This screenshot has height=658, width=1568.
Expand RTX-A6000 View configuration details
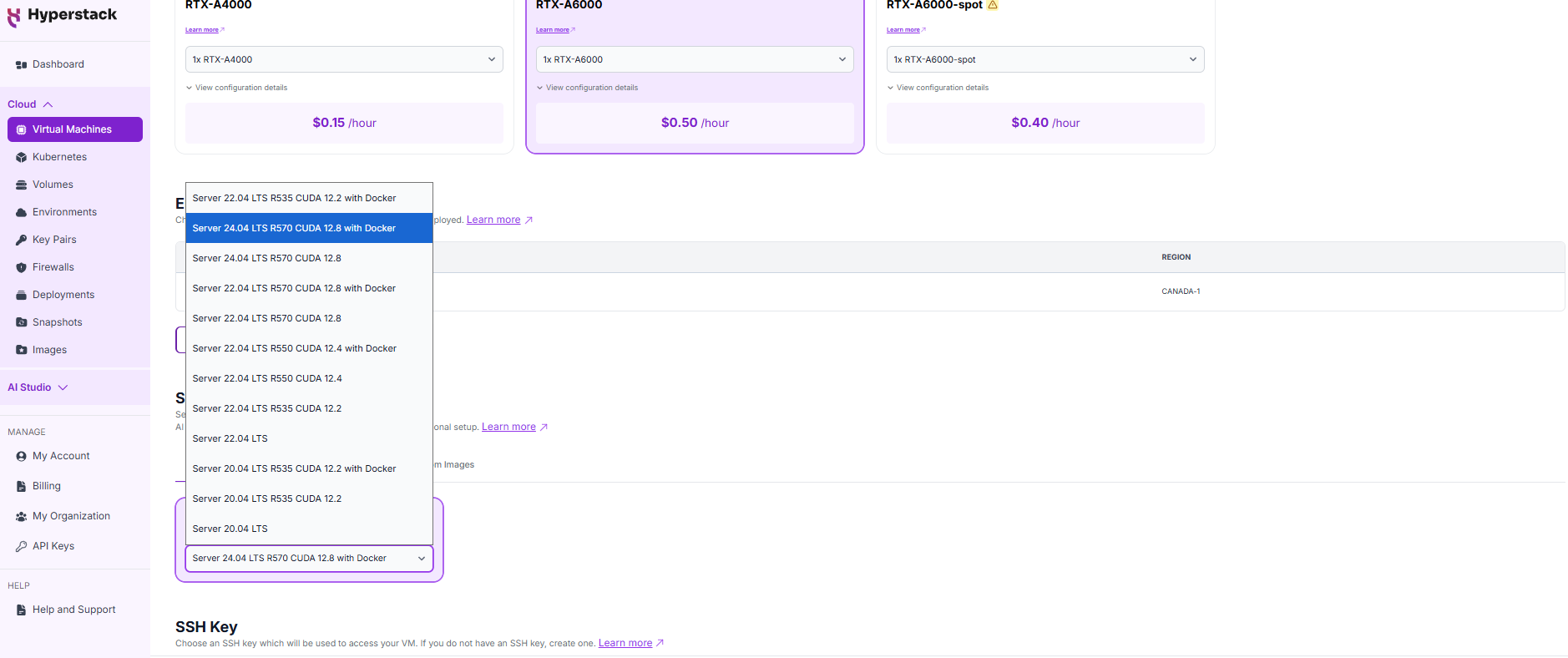(x=587, y=88)
